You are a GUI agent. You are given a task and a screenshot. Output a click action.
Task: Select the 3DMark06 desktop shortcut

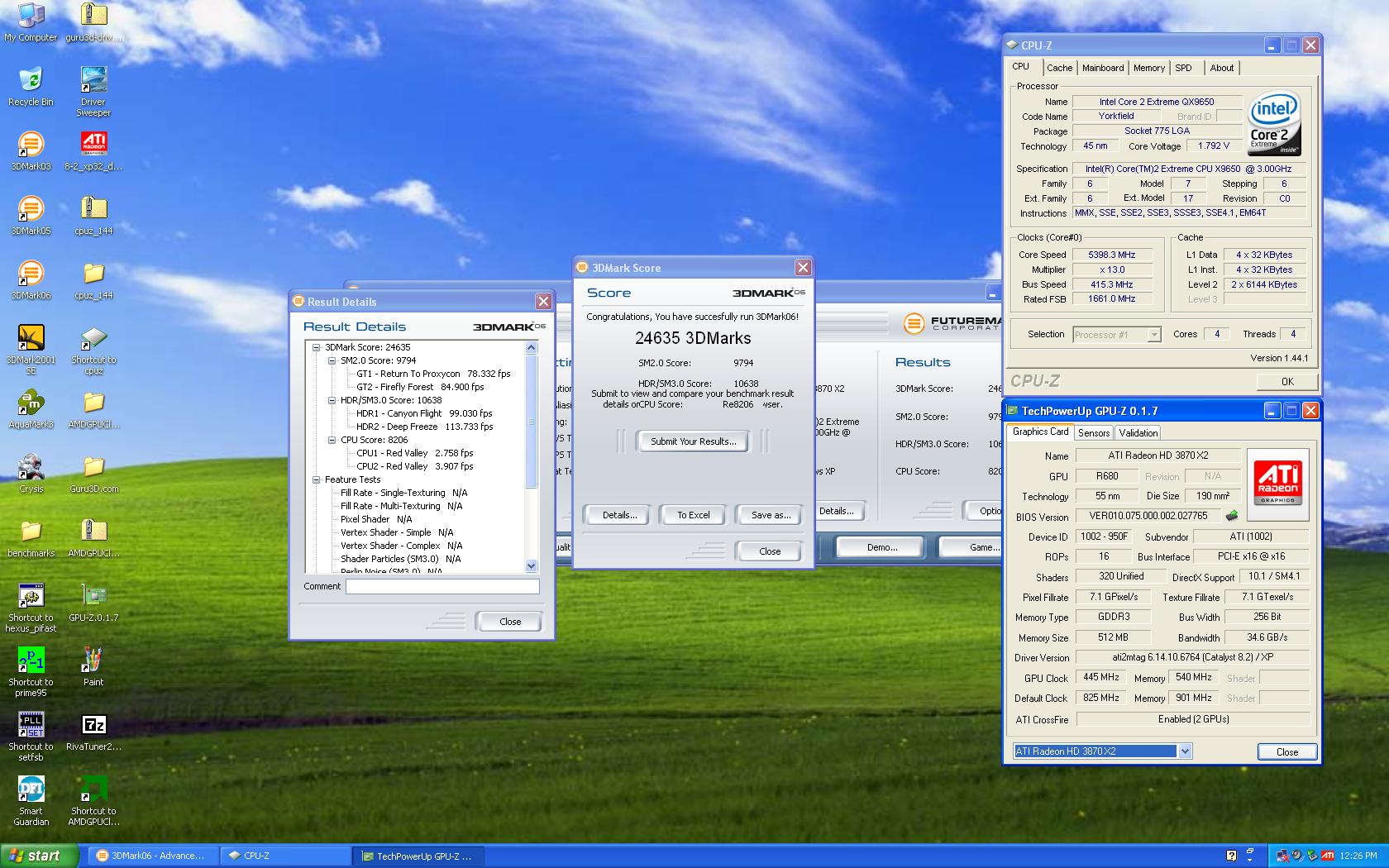click(x=31, y=280)
